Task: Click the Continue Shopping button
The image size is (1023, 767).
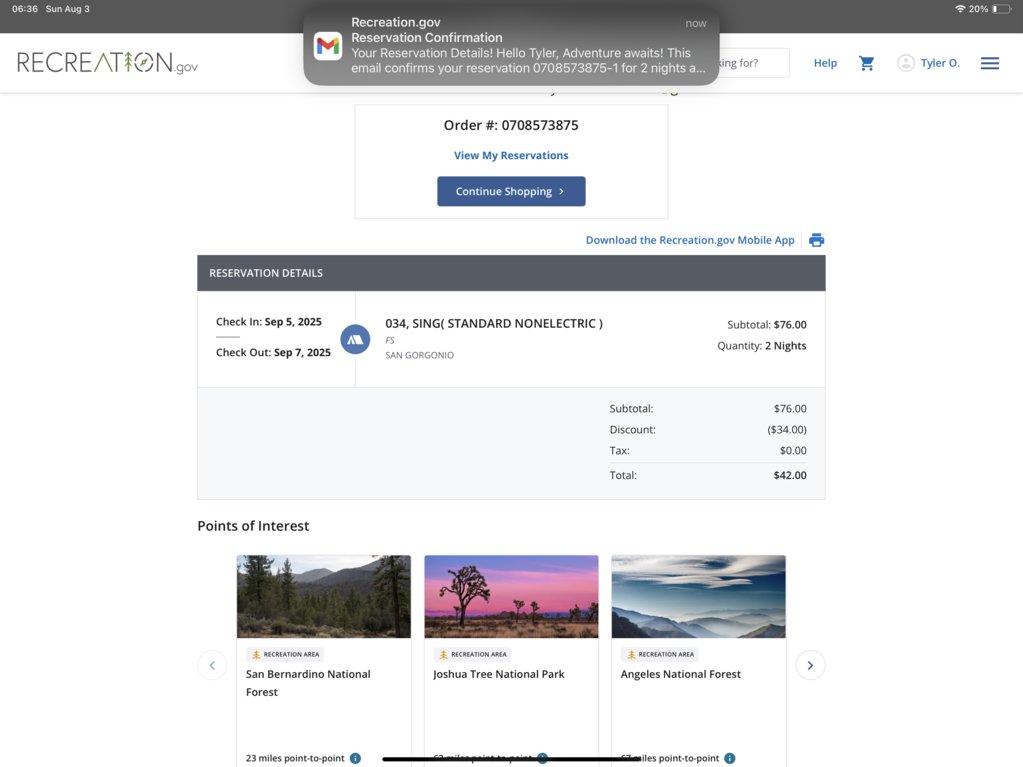Action: [511, 191]
